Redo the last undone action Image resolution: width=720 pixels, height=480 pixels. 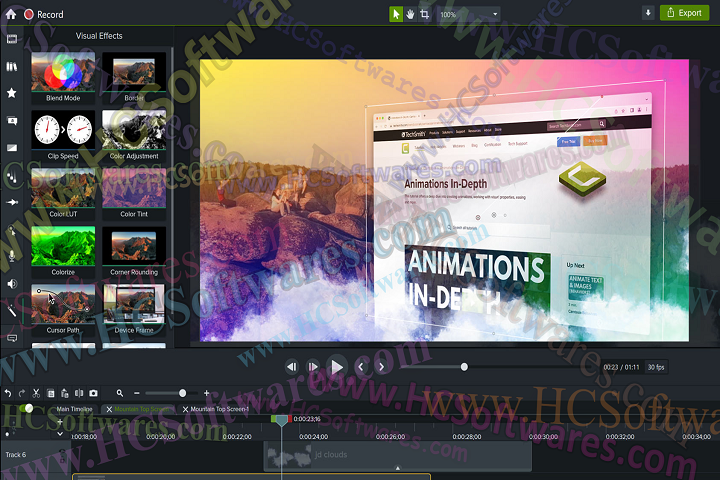pyautogui.click(x=22, y=393)
